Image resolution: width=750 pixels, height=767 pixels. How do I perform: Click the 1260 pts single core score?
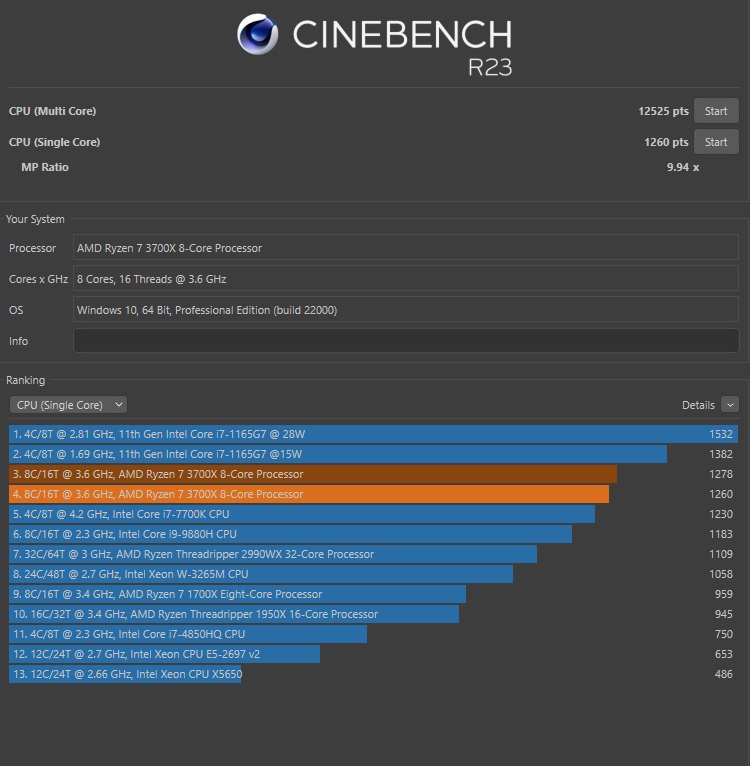point(666,142)
